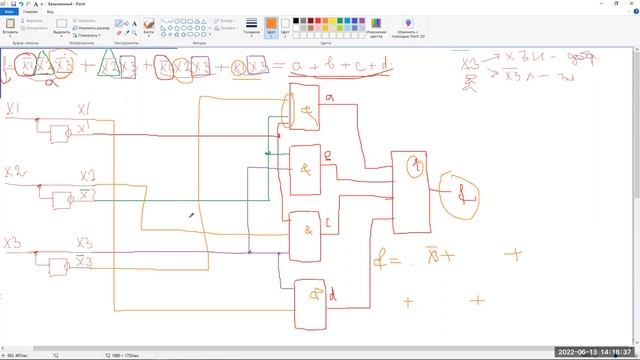Pick the yellow color swatch

point(333,20)
